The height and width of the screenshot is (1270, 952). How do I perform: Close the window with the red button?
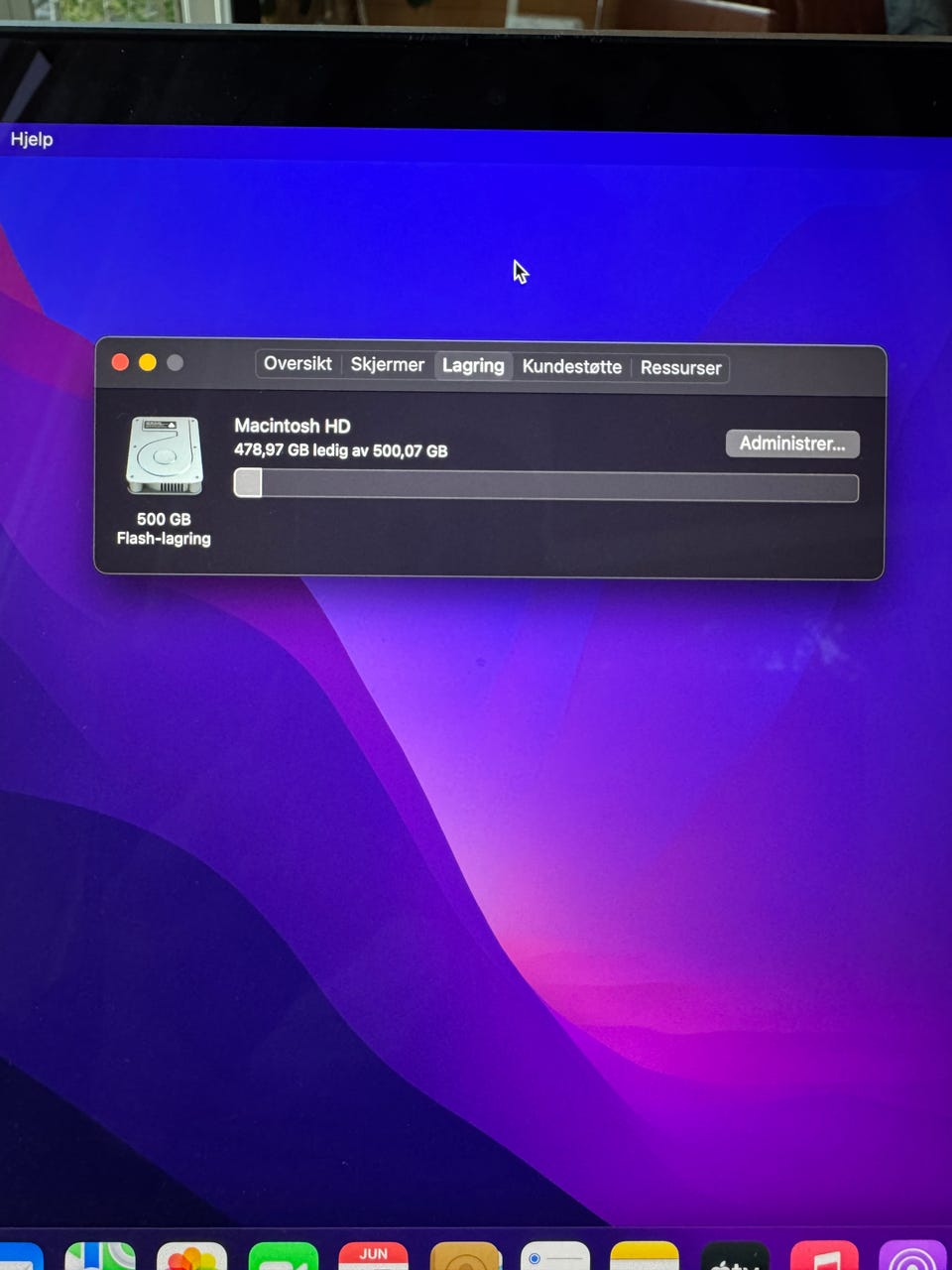(120, 362)
